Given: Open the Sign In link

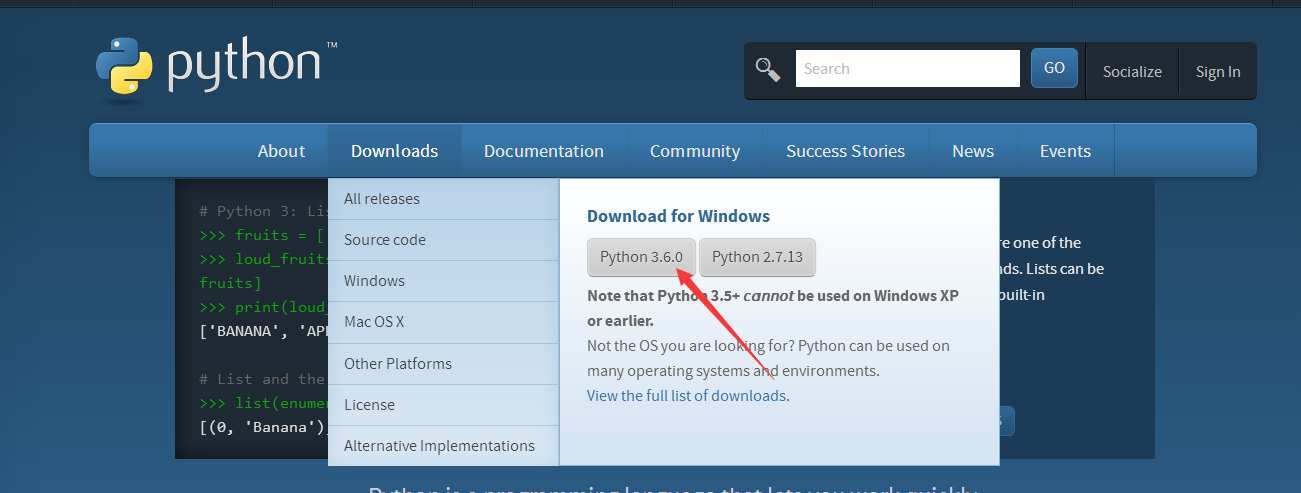Looking at the screenshot, I should click(1218, 72).
